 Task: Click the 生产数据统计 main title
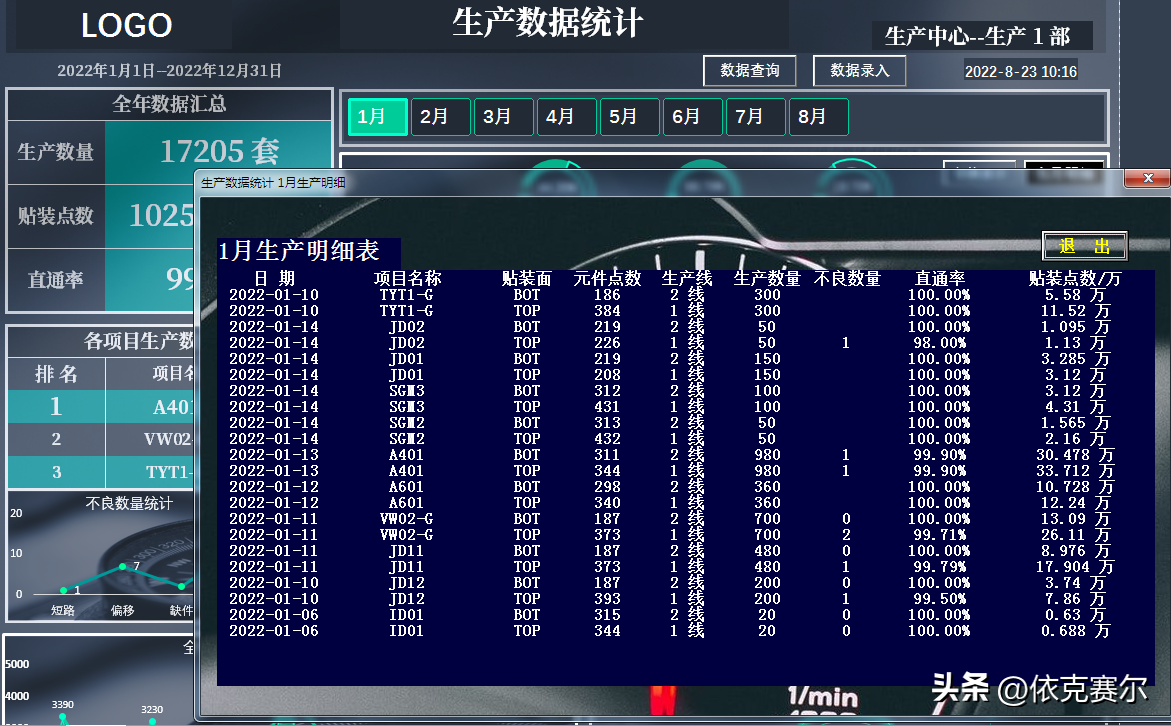point(547,22)
